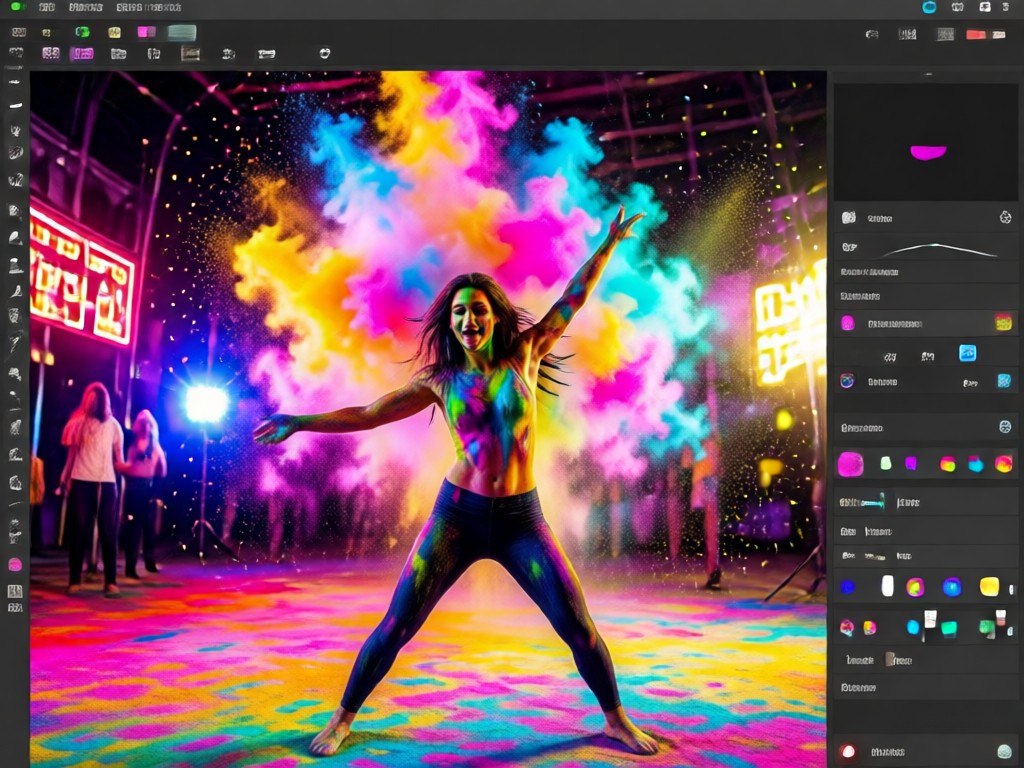Click the cyan circle in the bottom icon row

pos(913,628)
